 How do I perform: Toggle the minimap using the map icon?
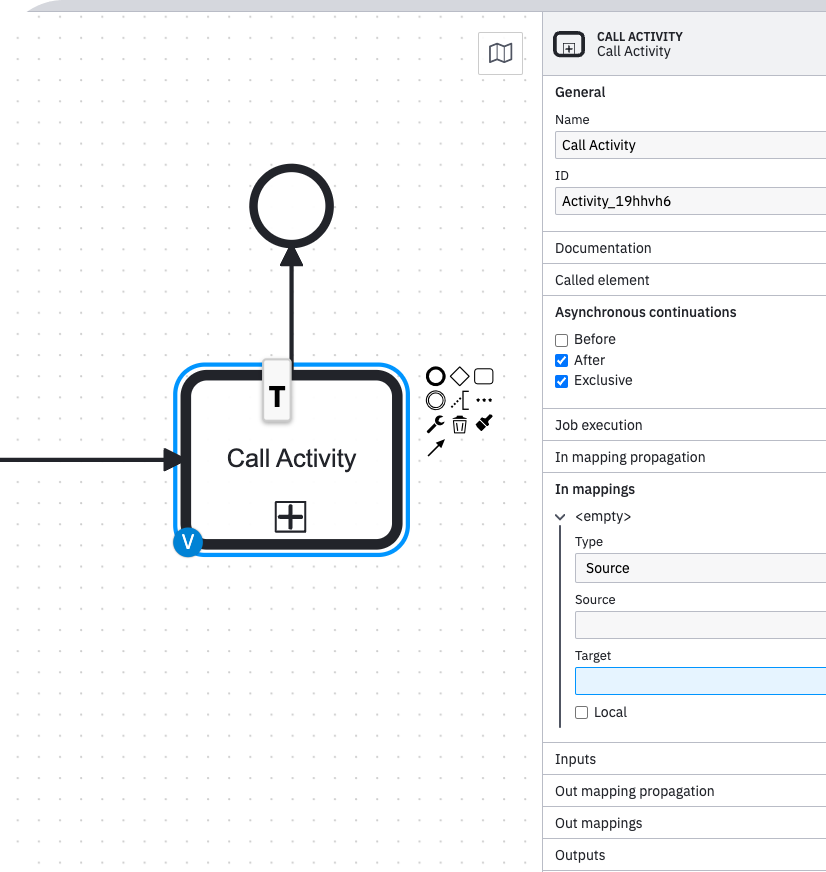[x=500, y=54]
